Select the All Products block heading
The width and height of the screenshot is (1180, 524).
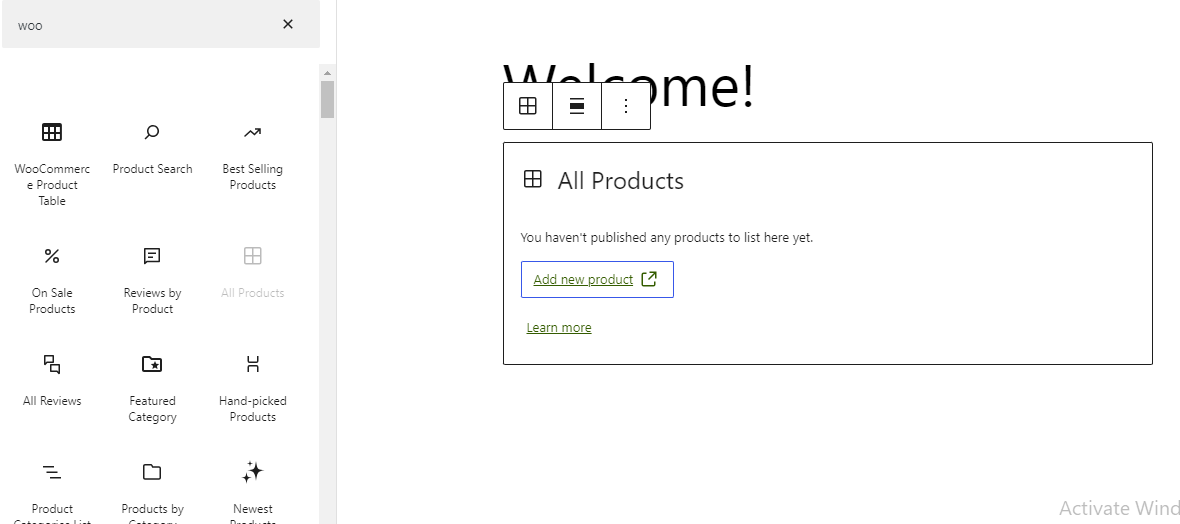[x=620, y=181]
